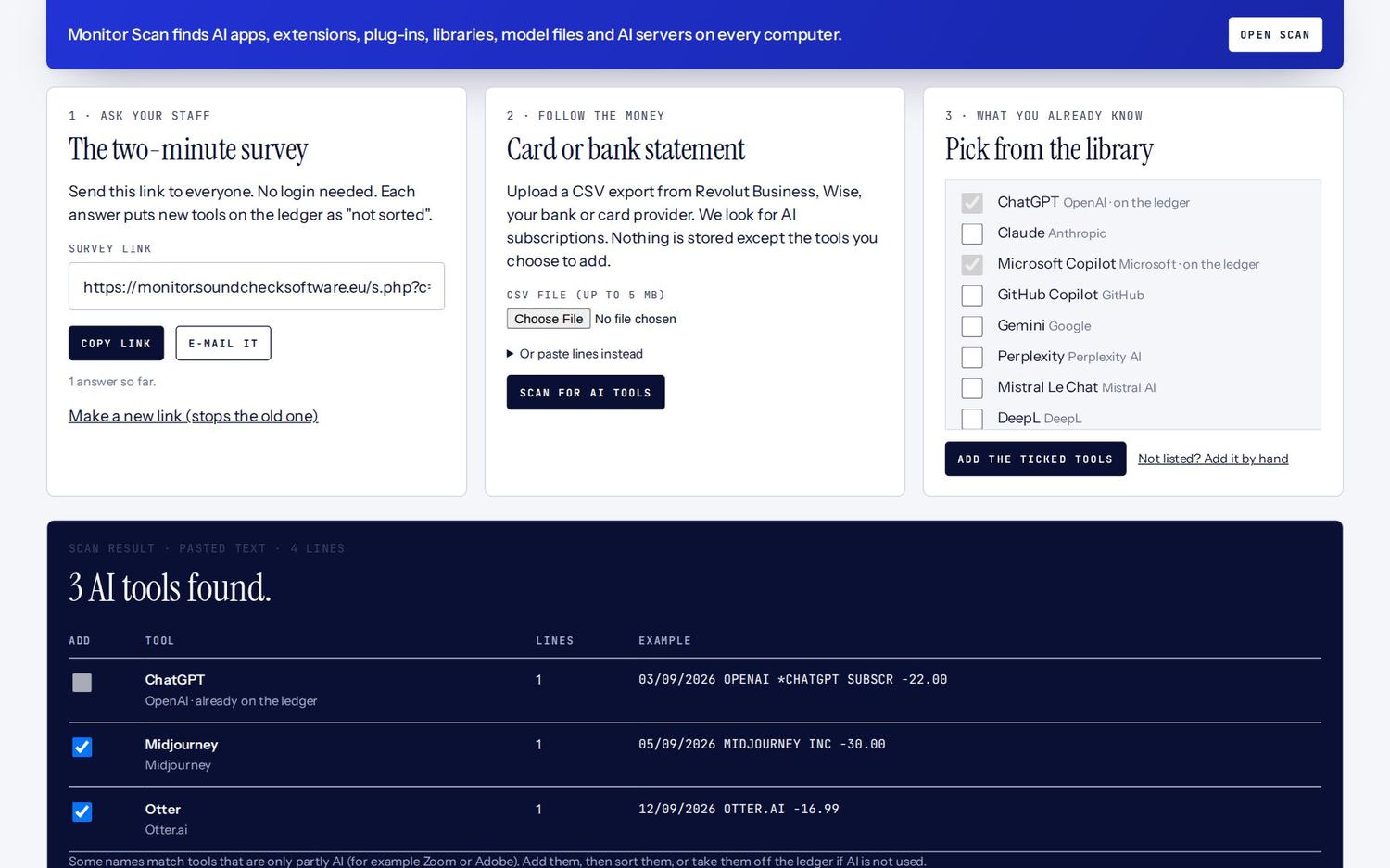The height and width of the screenshot is (868, 1390).
Task: Make a new survey link
Action: pyautogui.click(x=194, y=416)
